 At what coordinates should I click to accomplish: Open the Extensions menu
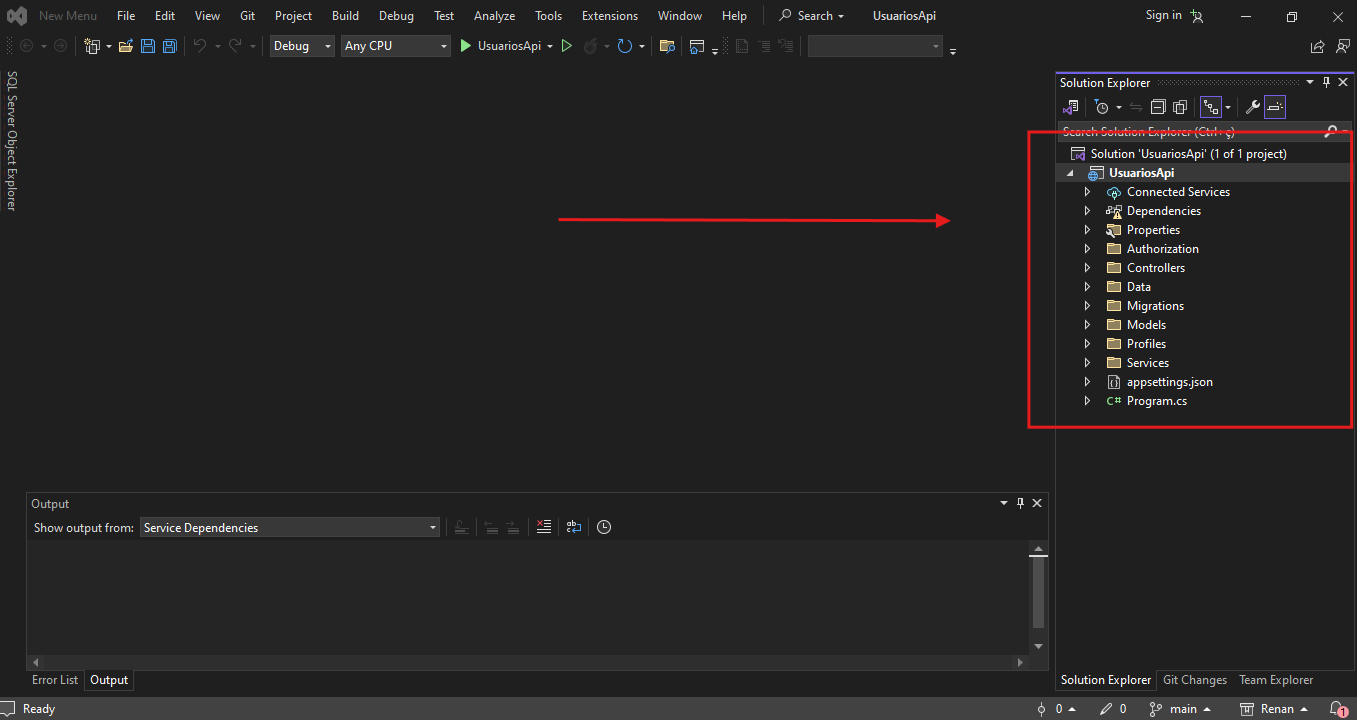point(609,16)
